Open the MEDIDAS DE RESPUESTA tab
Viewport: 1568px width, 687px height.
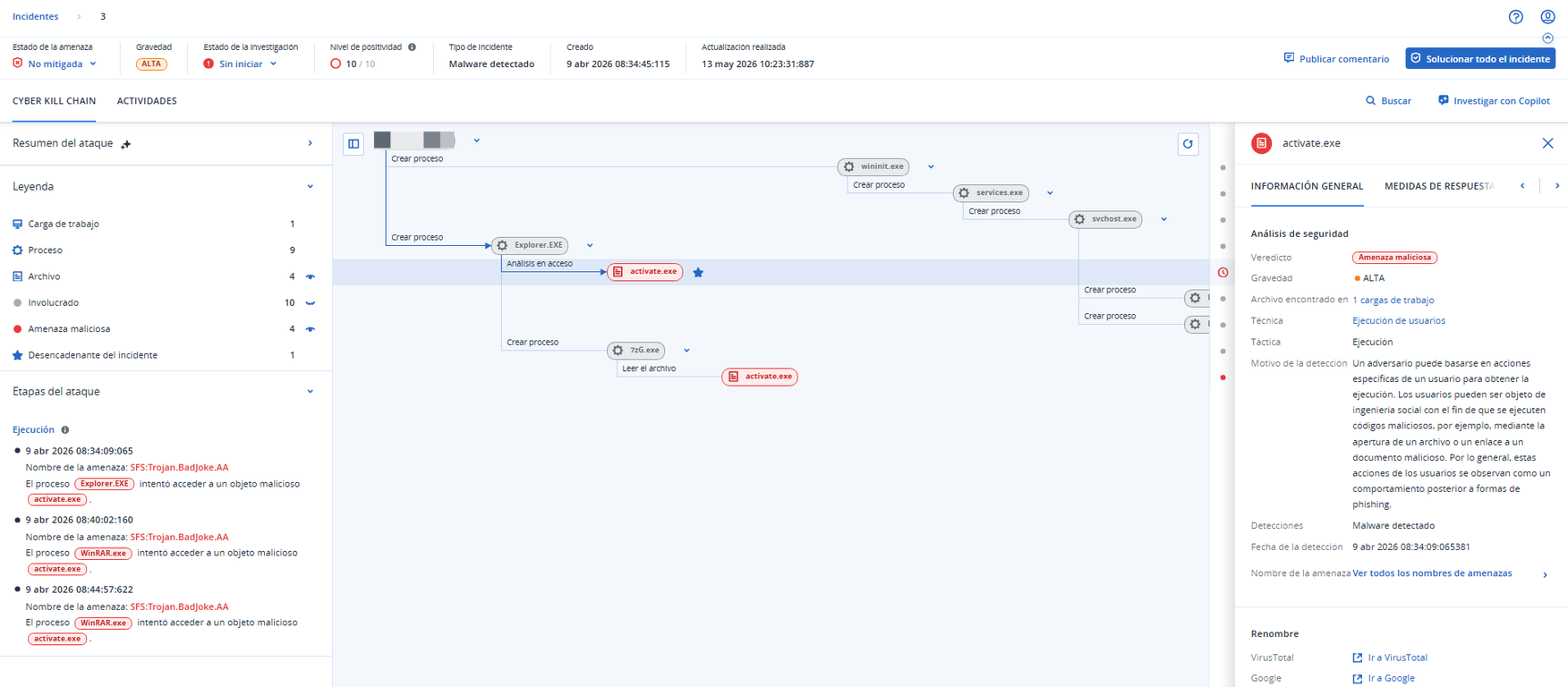click(1439, 186)
